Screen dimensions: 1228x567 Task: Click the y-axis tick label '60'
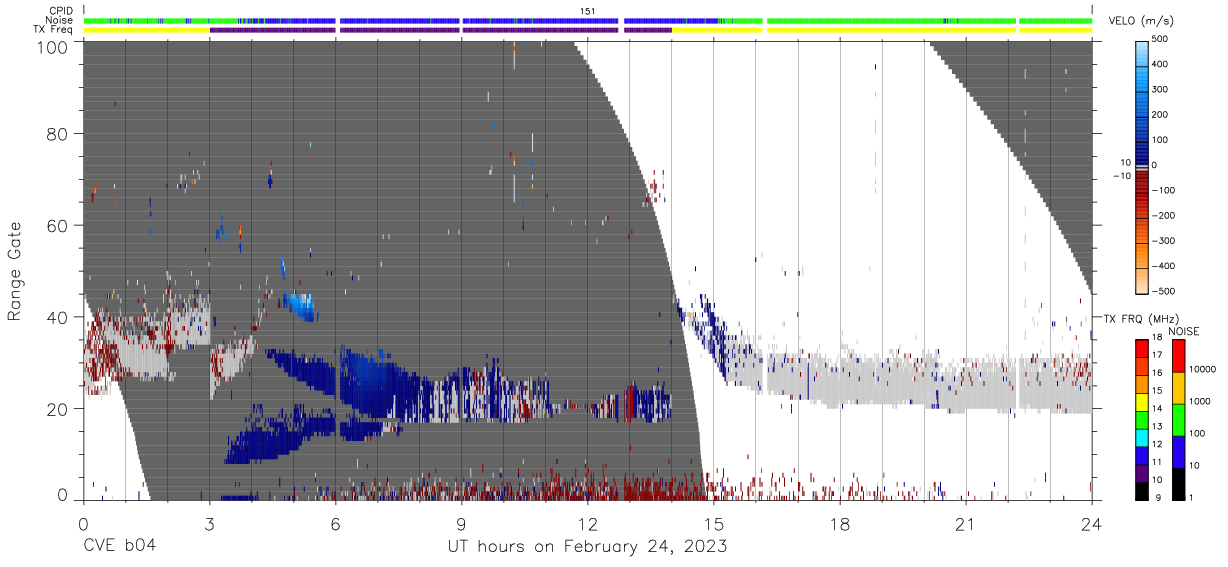point(58,226)
